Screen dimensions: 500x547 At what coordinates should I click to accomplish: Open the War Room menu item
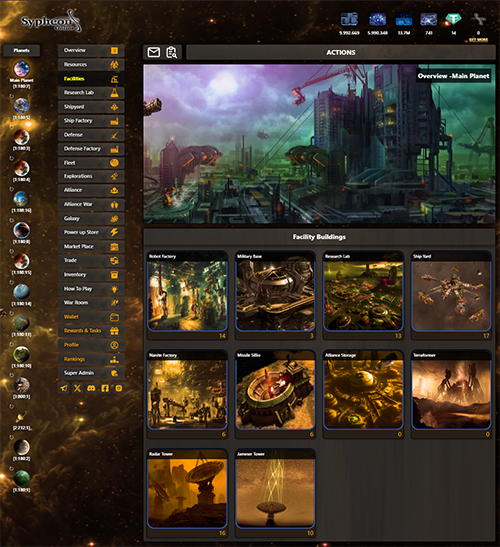(x=91, y=303)
